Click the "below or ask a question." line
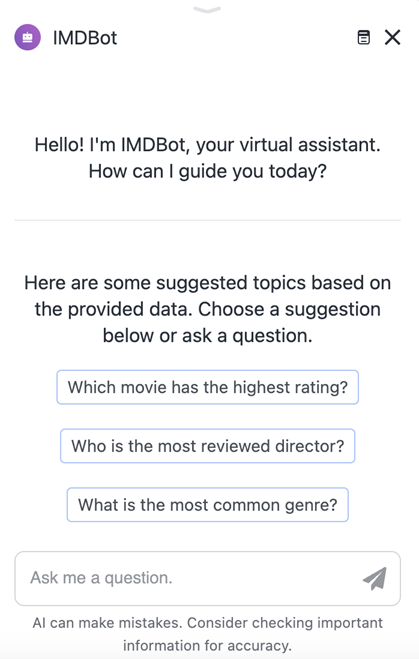 click(208, 335)
